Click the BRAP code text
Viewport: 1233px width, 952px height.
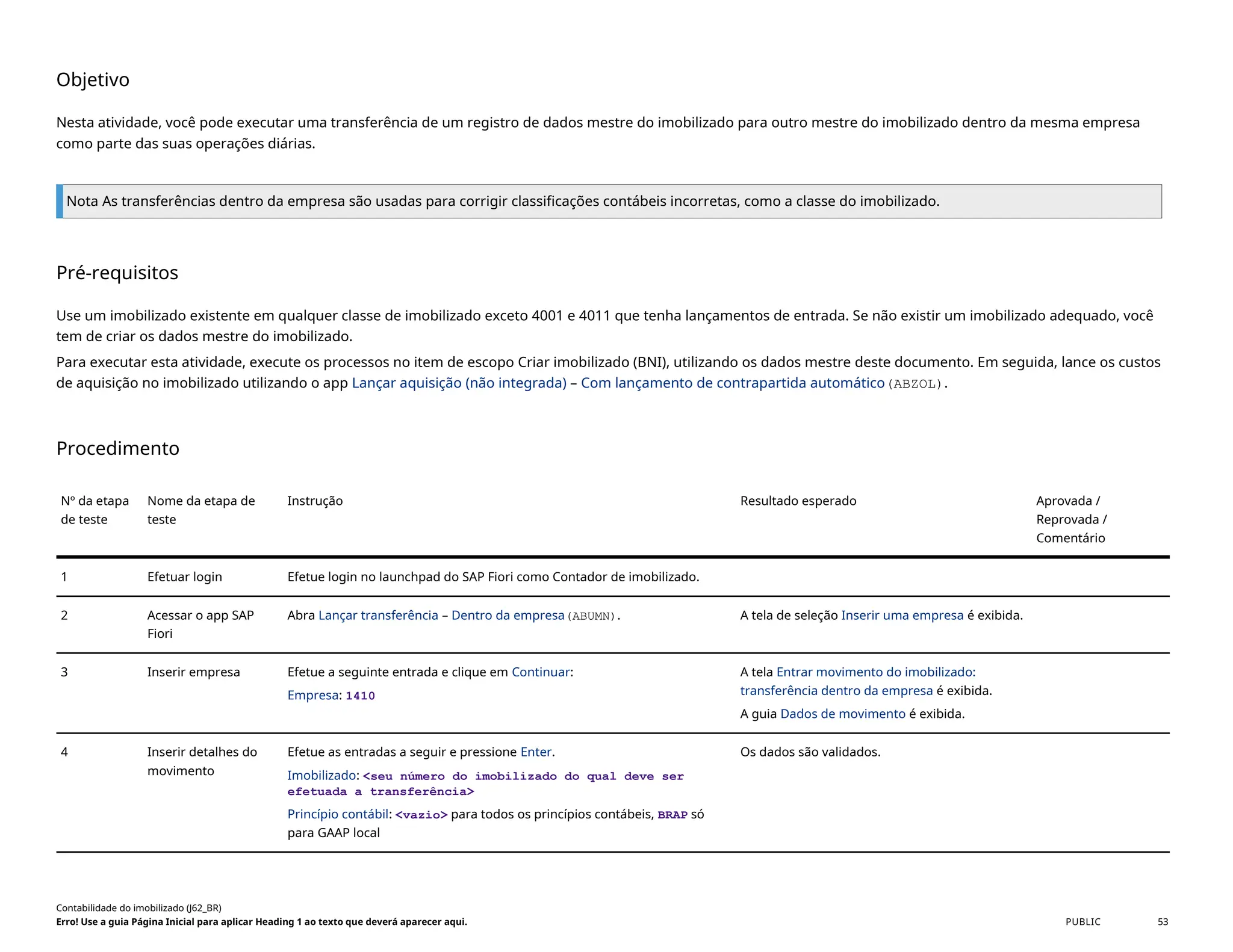672,815
